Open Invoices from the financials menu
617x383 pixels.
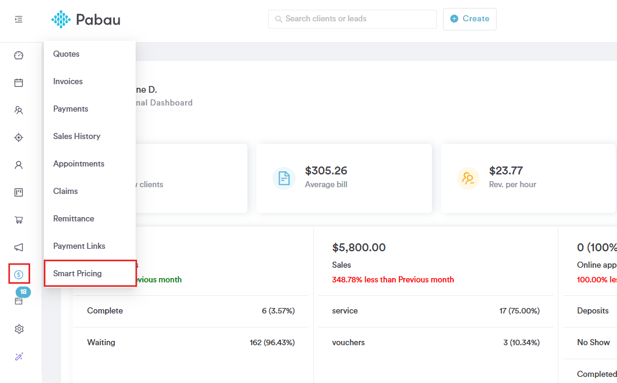(x=68, y=81)
